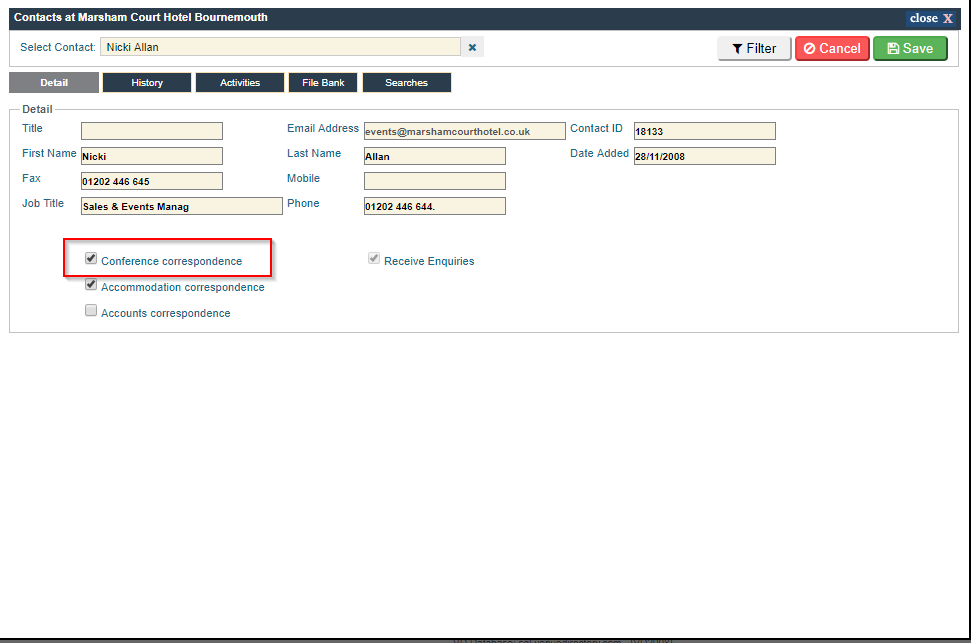Viewport: 971px width, 643px height.
Task: Click the First Name field containing Nicki
Action: [x=152, y=156]
